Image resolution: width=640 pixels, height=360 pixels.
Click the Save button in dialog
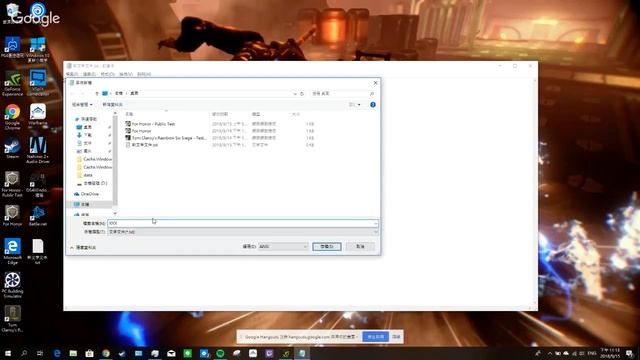[x=327, y=247]
